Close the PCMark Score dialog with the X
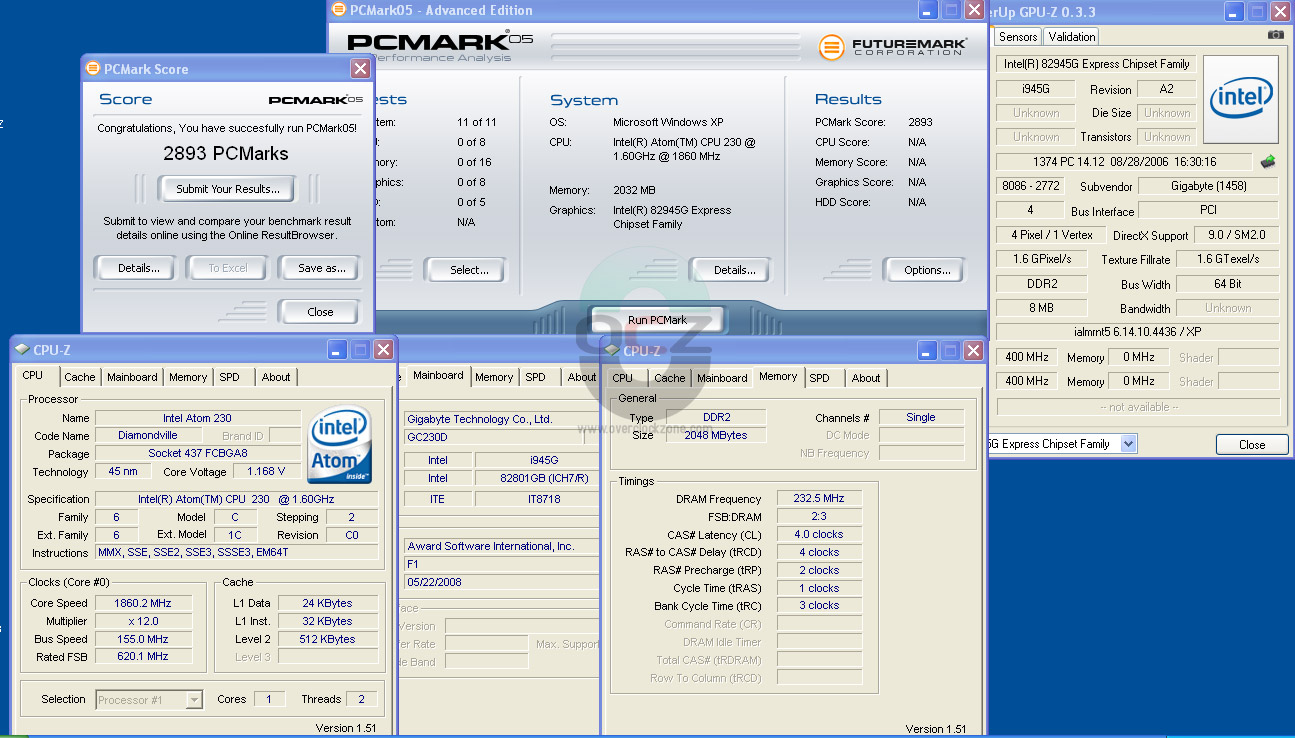The width and height of the screenshot is (1295, 738). 360,69
